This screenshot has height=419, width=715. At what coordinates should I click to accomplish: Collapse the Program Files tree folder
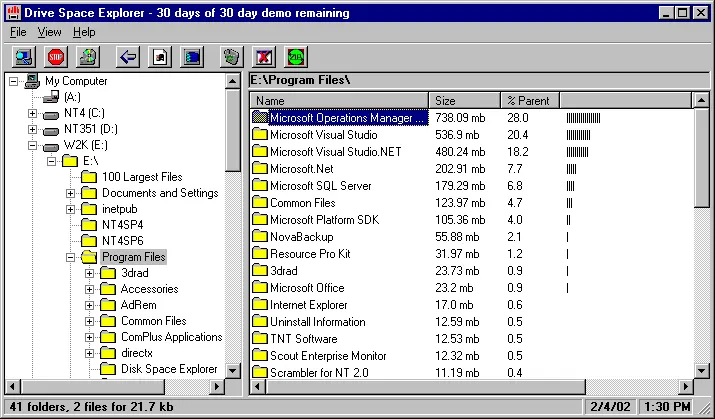(70, 257)
